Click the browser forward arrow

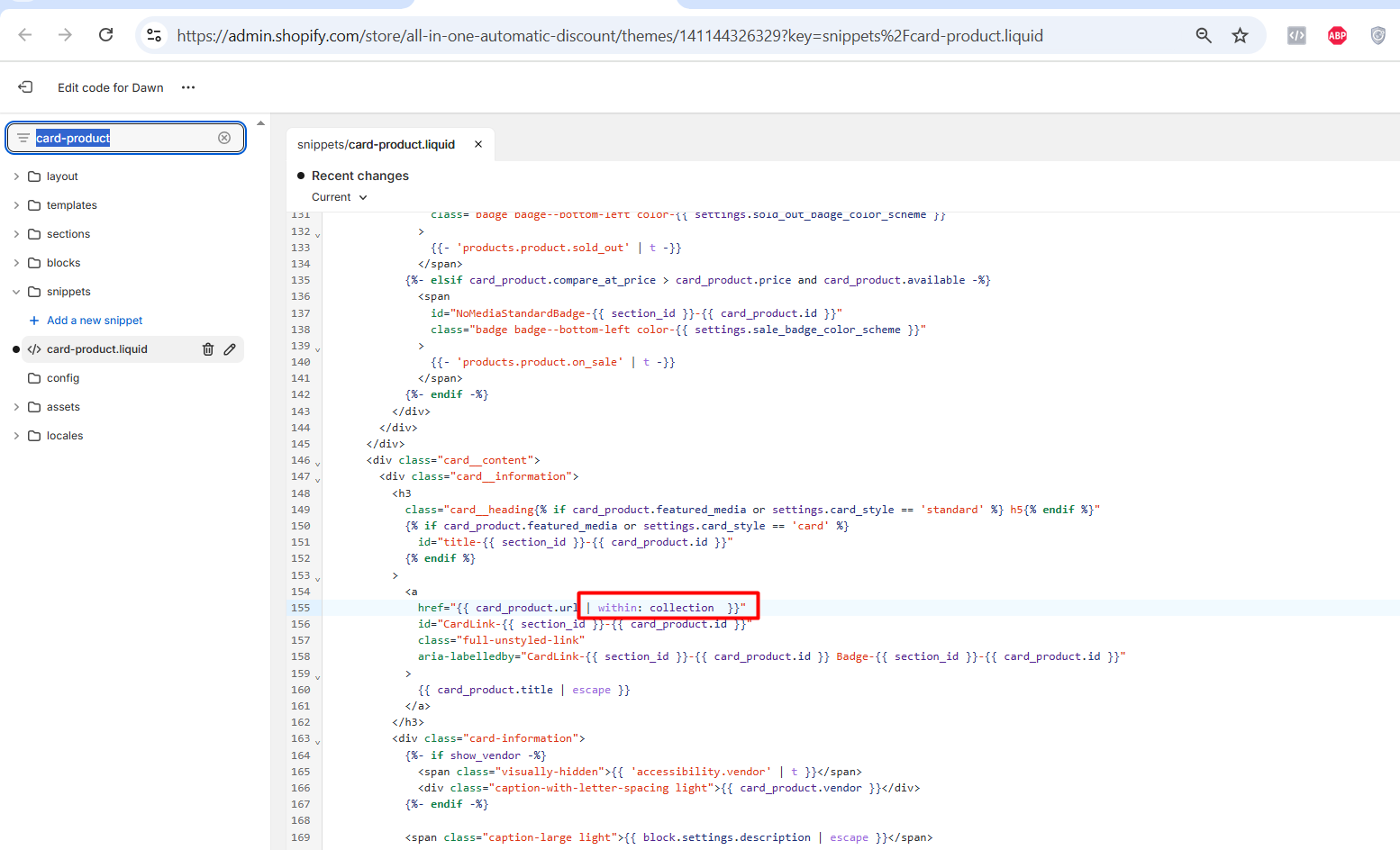click(x=65, y=35)
